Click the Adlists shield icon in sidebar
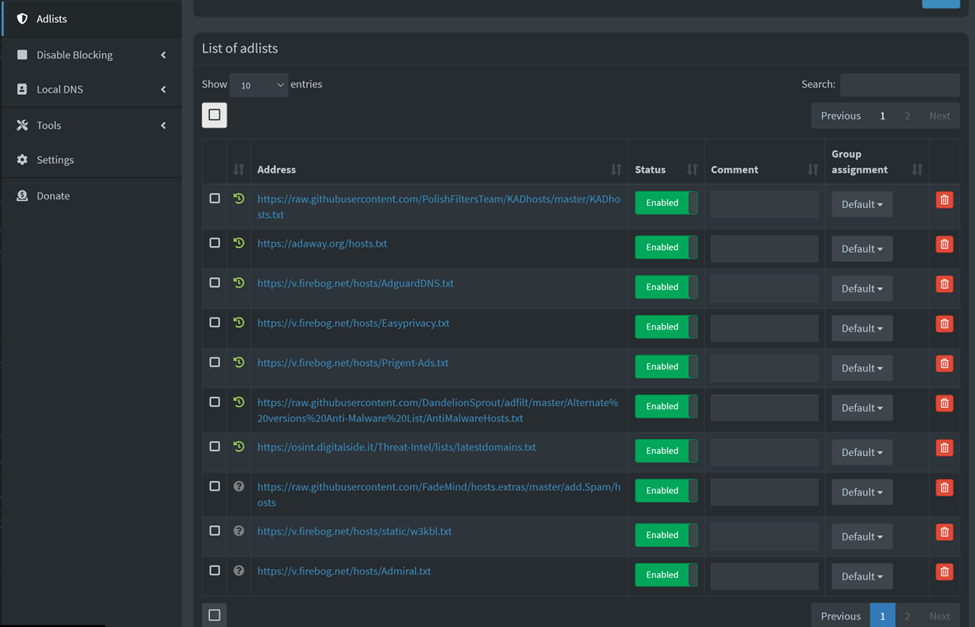 [22, 19]
